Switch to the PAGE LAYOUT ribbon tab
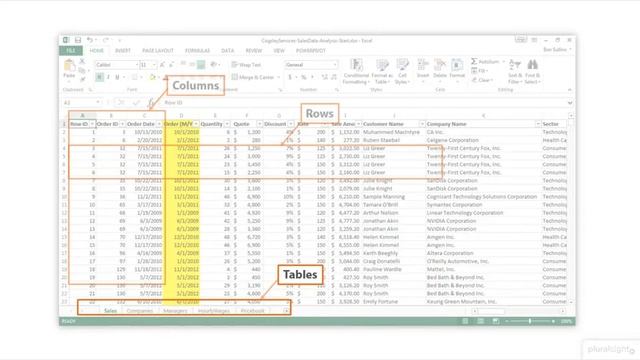Viewport: 640px width, 360px height. click(x=158, y=51)
